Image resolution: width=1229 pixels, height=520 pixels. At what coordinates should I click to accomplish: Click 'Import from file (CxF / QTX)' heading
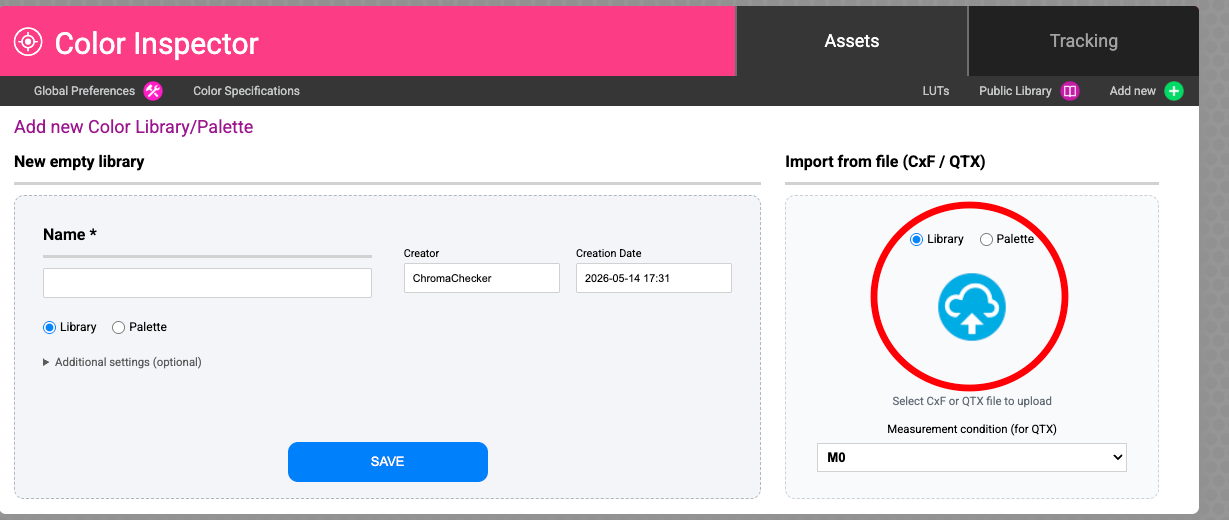point(885,161)
